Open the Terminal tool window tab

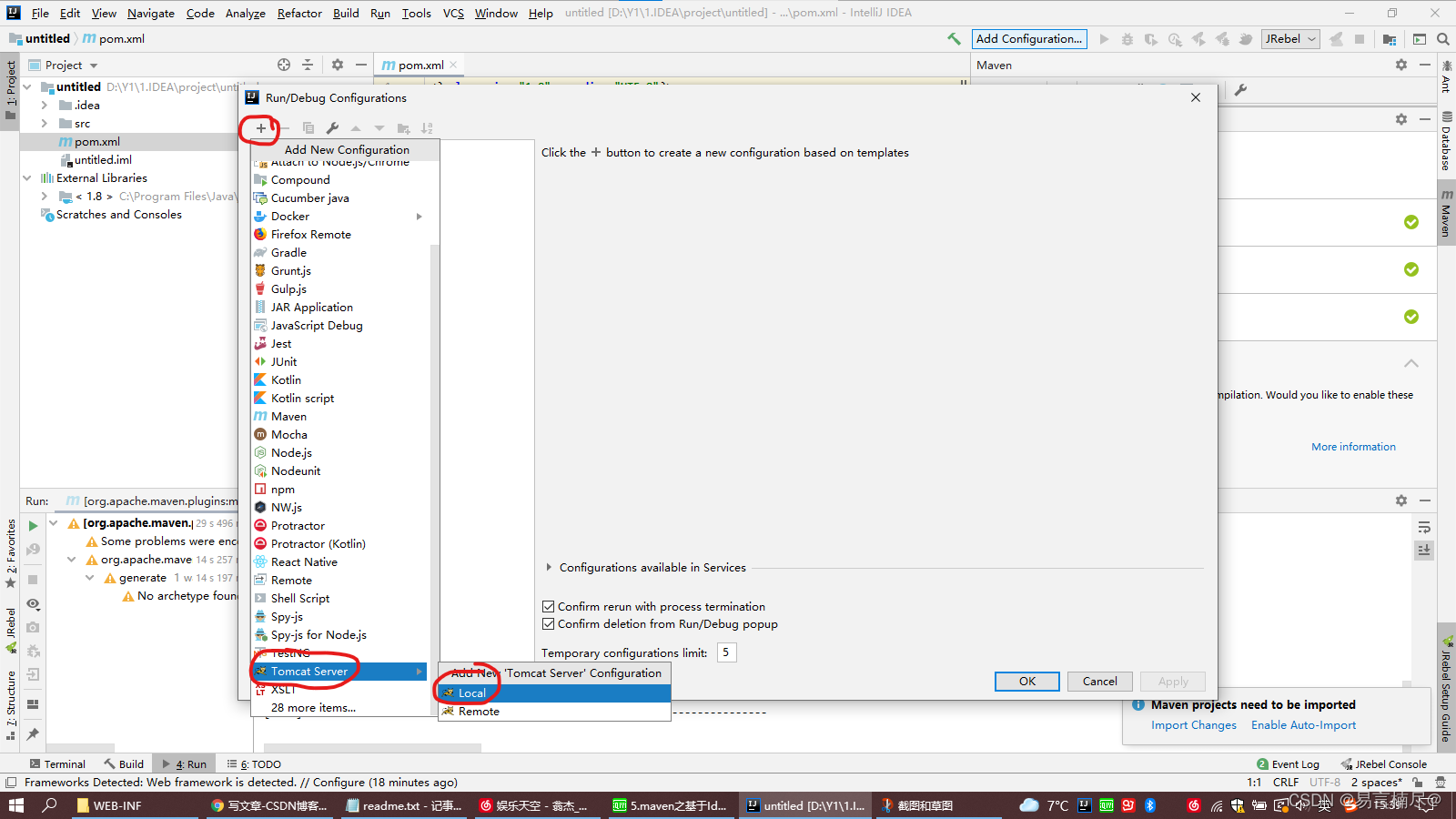coord(57,764)
